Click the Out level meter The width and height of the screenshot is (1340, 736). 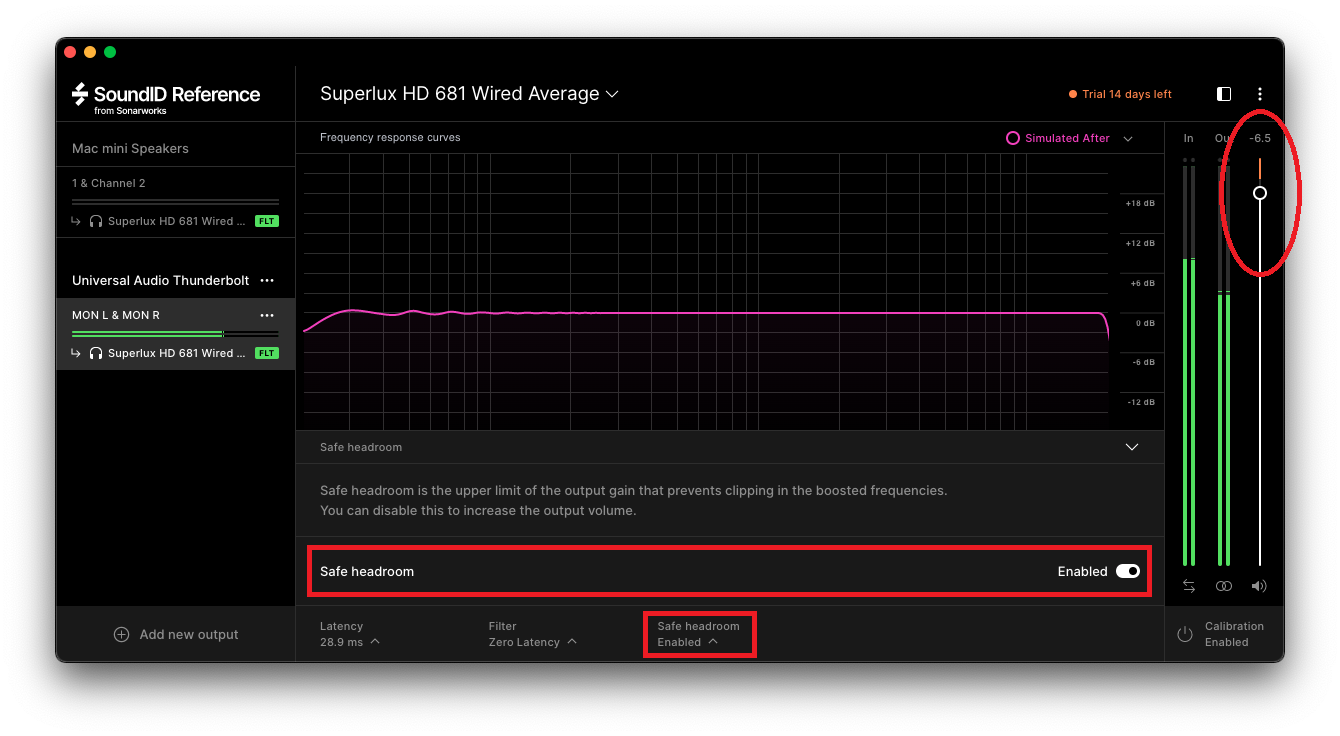tap(1224, 362)
